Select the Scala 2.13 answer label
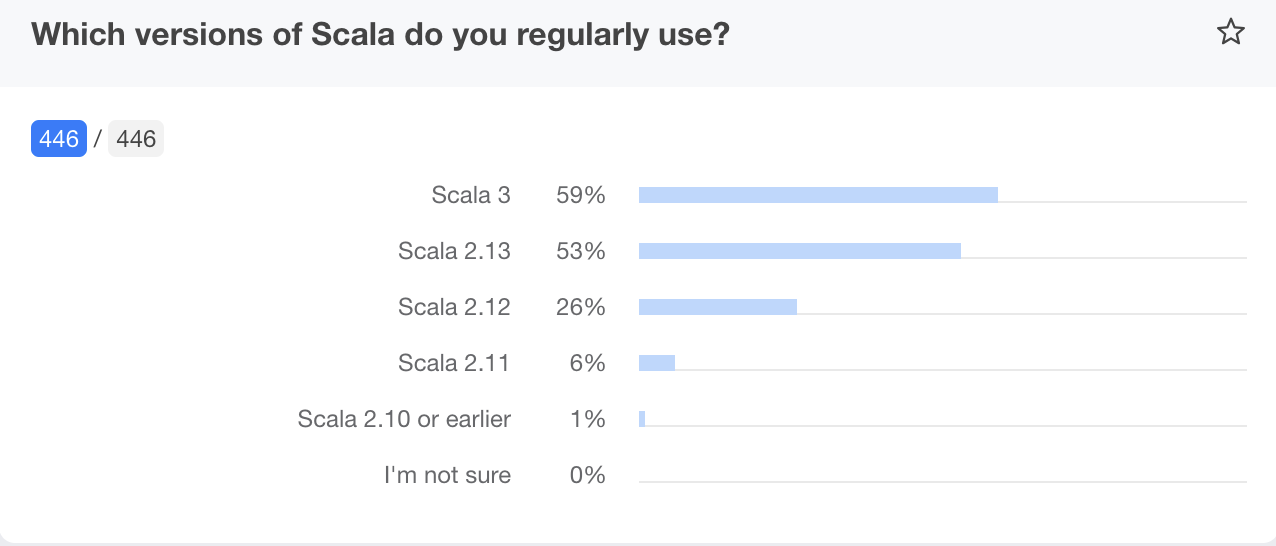This screenshot has width=1276, height=546. point(454,251)
